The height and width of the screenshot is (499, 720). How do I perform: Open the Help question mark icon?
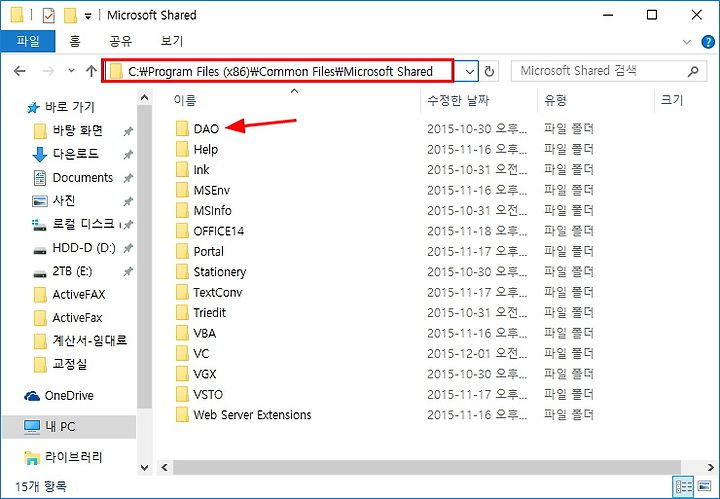[x=708, y=42]
